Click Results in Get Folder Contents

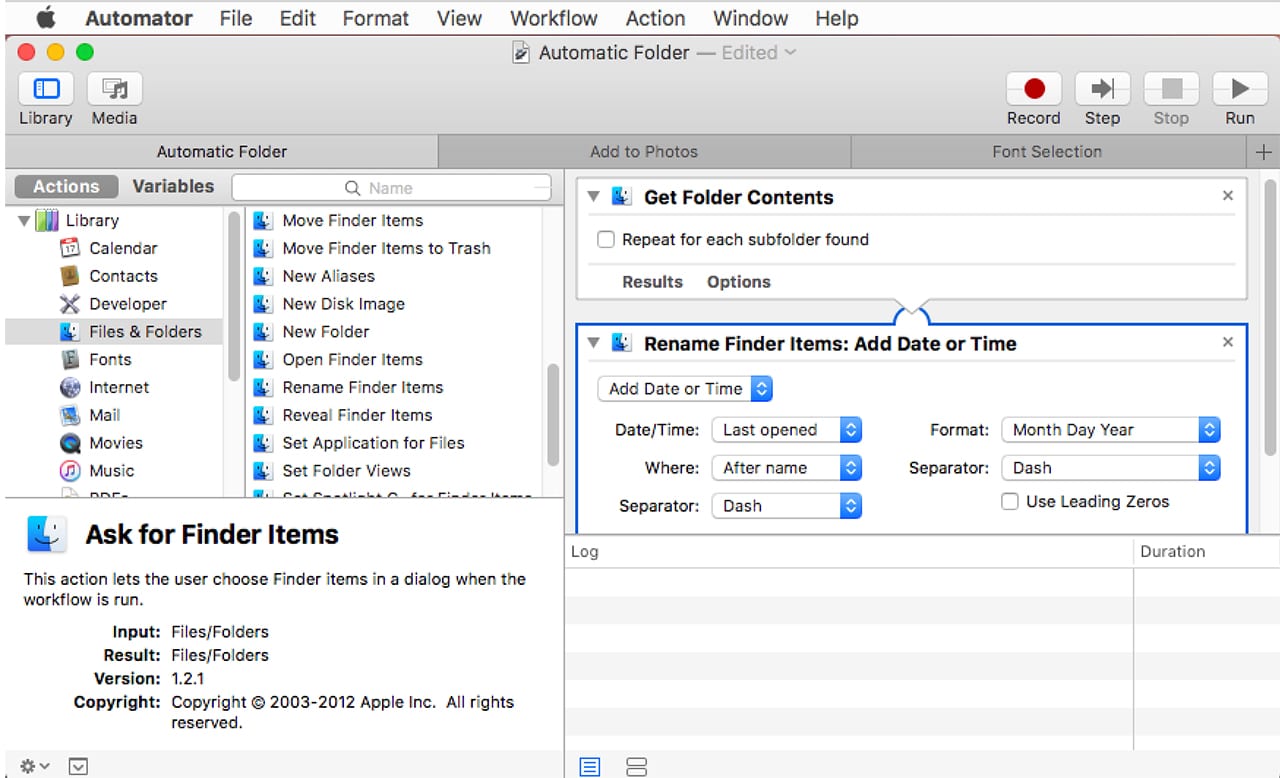(x=652, y=282)
